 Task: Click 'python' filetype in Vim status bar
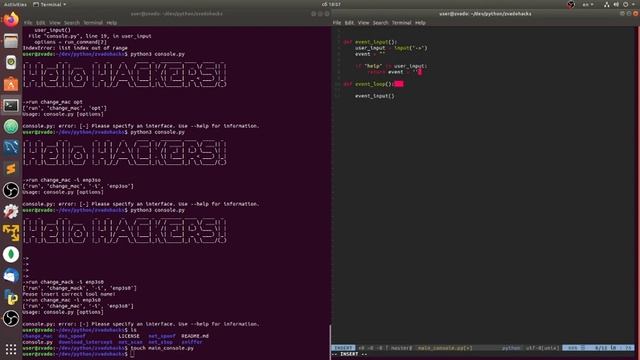coord(511,348)
